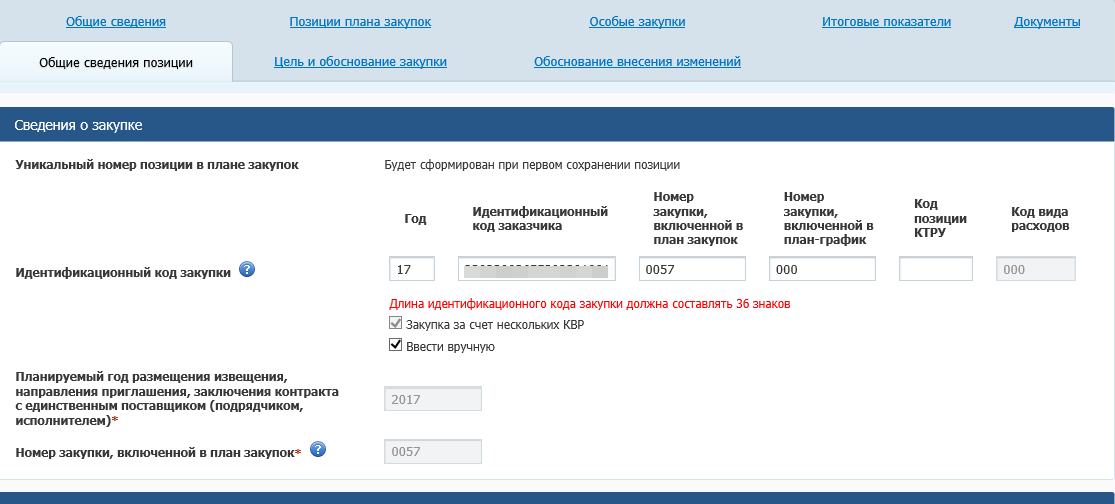Open the Документы link
The height and width of the screenshot is (504, 1115).
(x=1046, y=21)
